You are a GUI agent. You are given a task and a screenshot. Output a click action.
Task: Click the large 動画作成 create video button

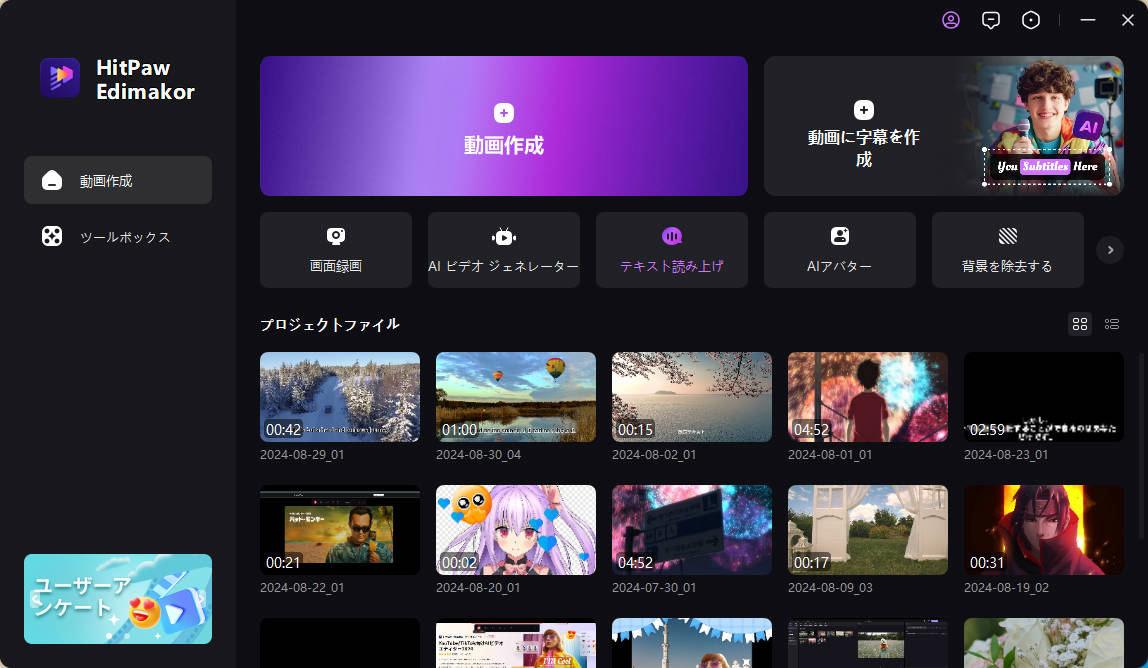[x=503, y=126]
